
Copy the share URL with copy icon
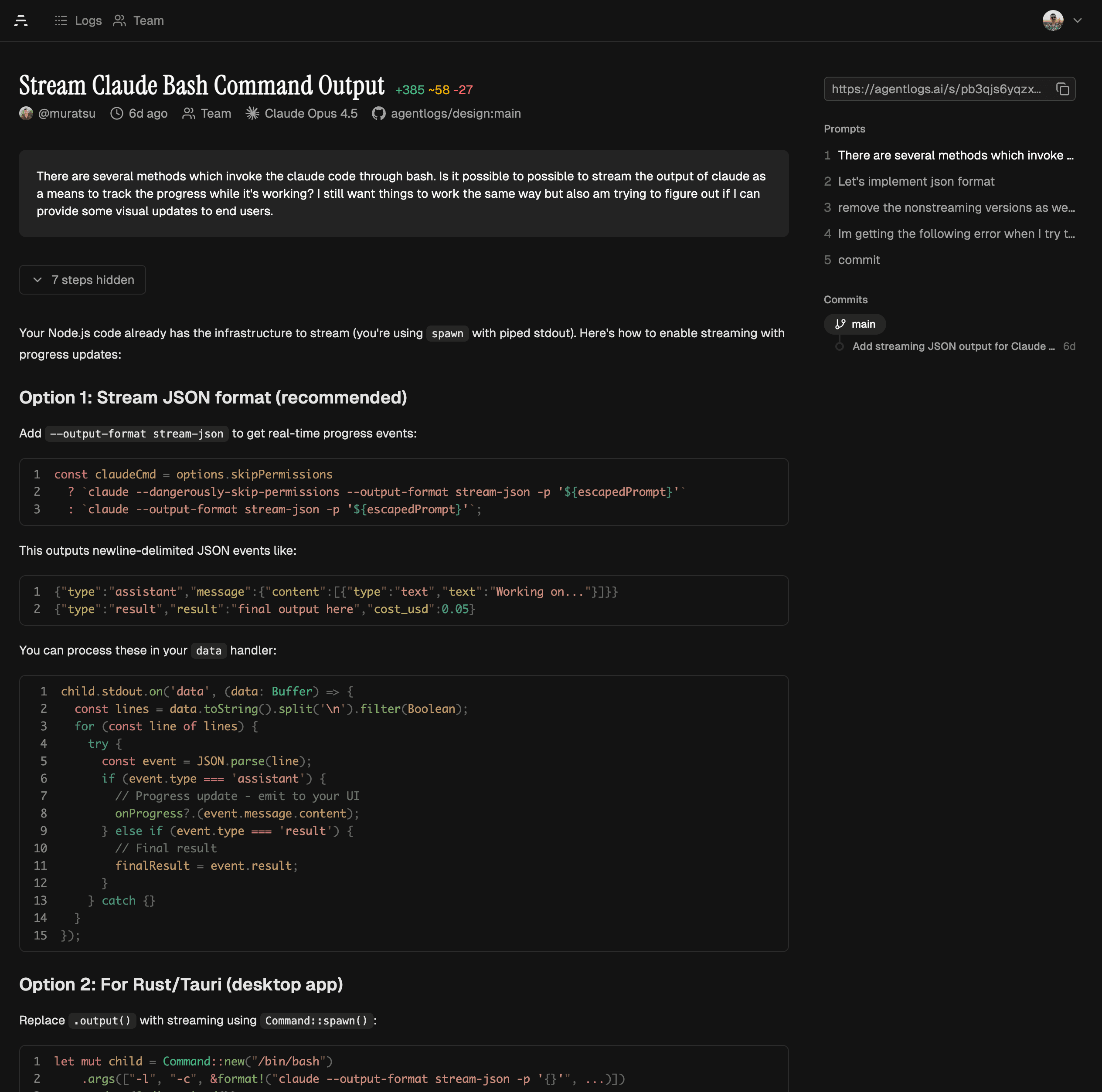click(1062, 89)
